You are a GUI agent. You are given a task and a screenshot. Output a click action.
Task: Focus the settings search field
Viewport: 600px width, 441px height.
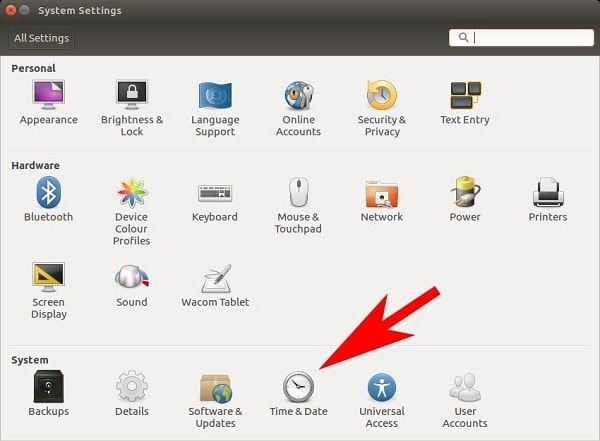[521, 38]
